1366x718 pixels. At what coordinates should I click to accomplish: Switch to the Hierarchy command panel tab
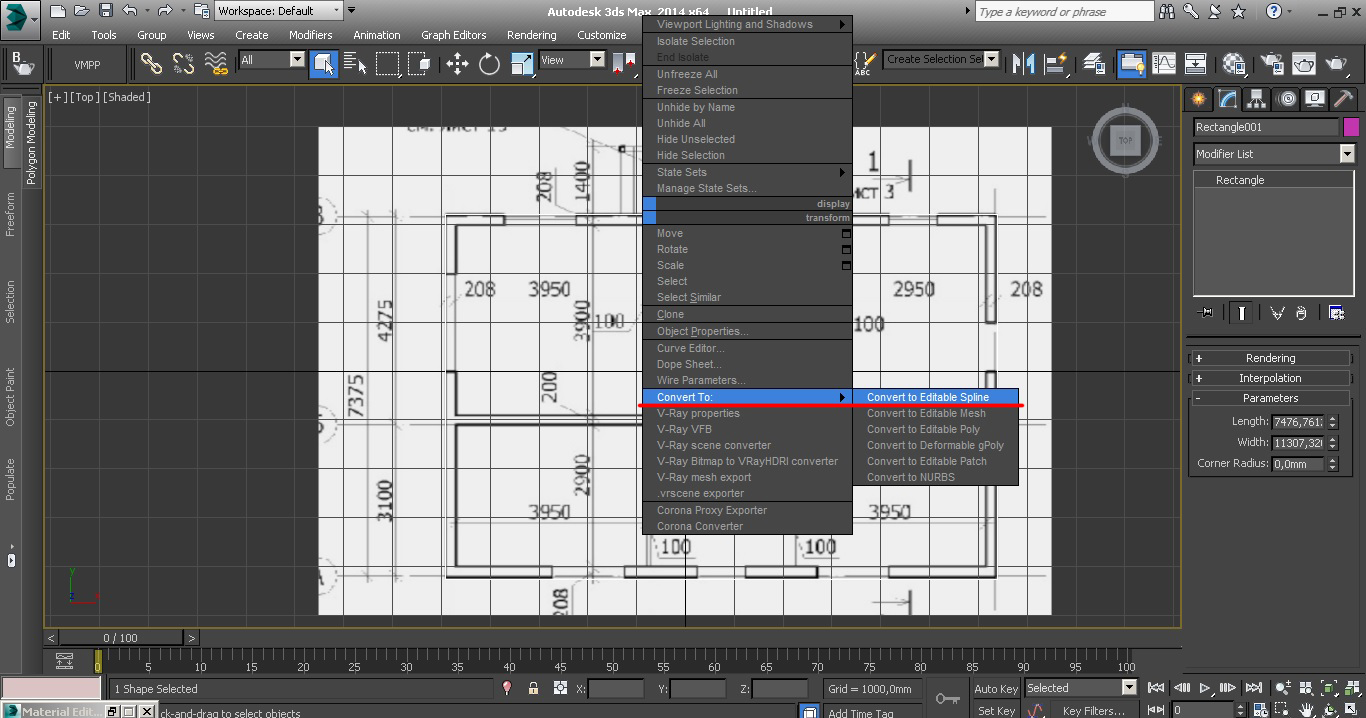coord(1257,98)
